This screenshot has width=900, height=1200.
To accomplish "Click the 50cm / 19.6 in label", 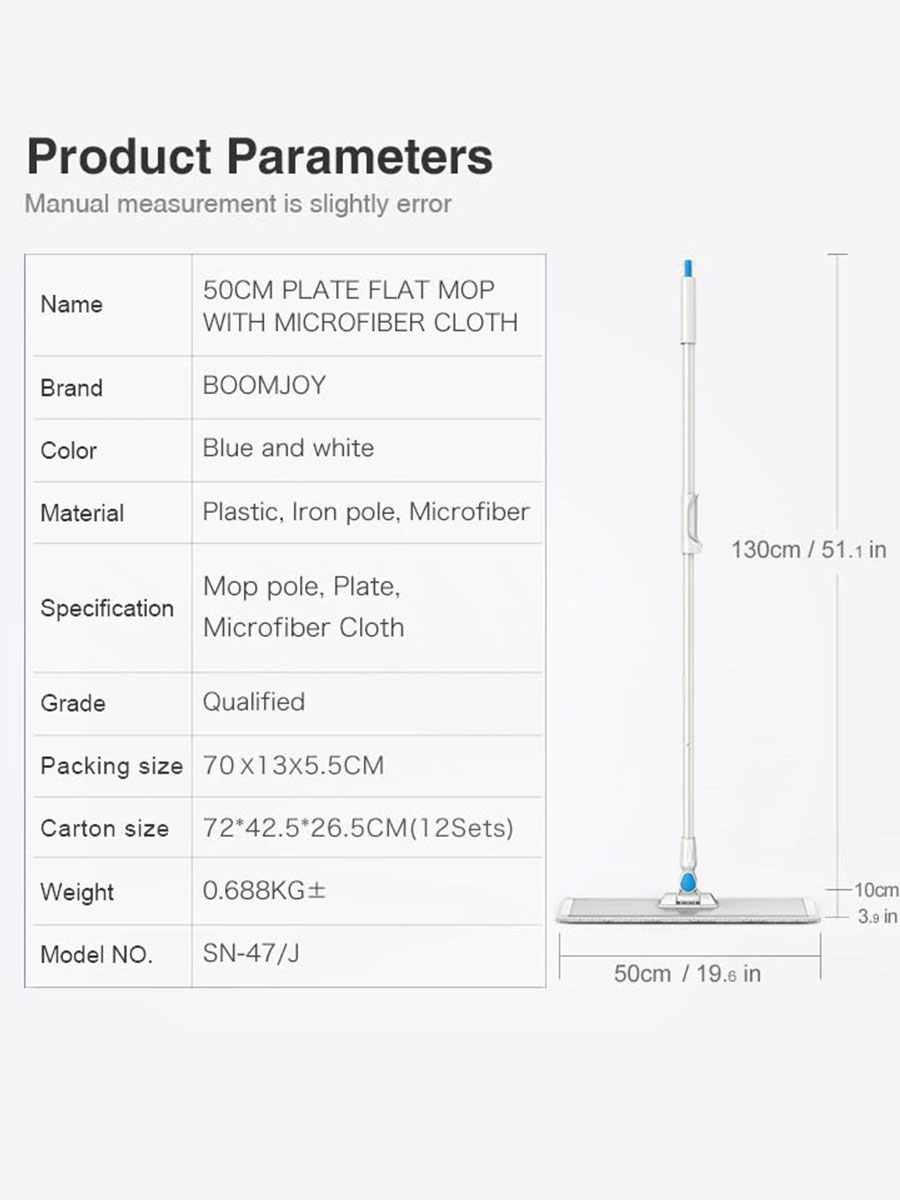I will tap(687, 973).
